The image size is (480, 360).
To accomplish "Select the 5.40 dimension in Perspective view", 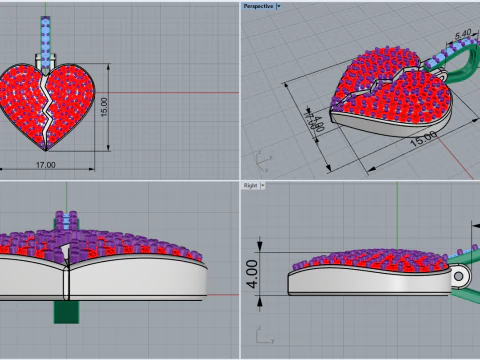I will 463,34.
